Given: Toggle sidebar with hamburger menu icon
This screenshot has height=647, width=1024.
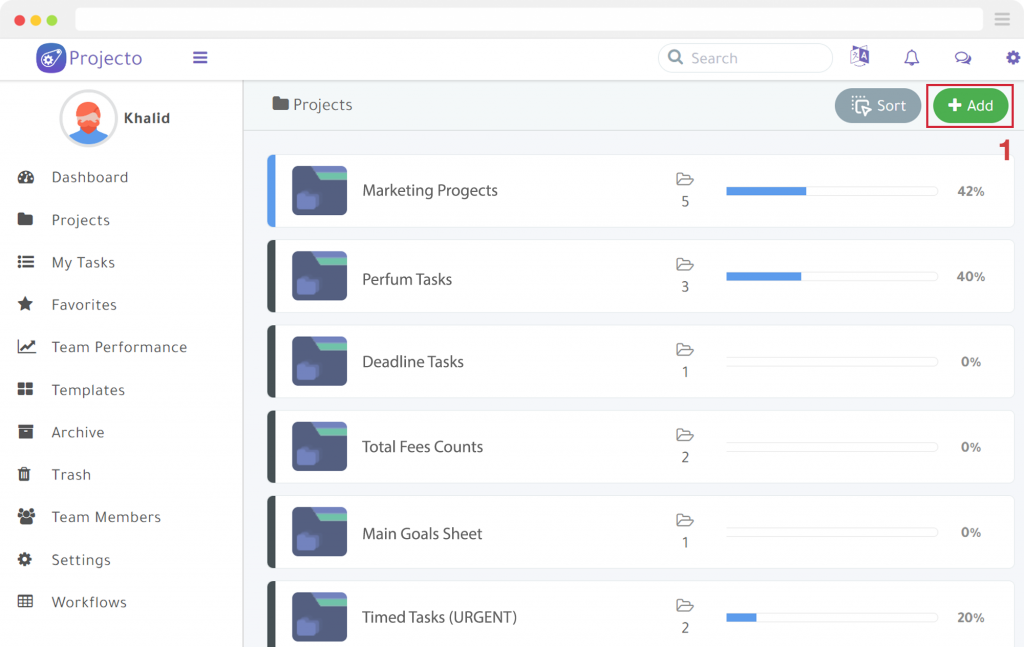Looking at the screenshot, I should [x=200, y=58].
